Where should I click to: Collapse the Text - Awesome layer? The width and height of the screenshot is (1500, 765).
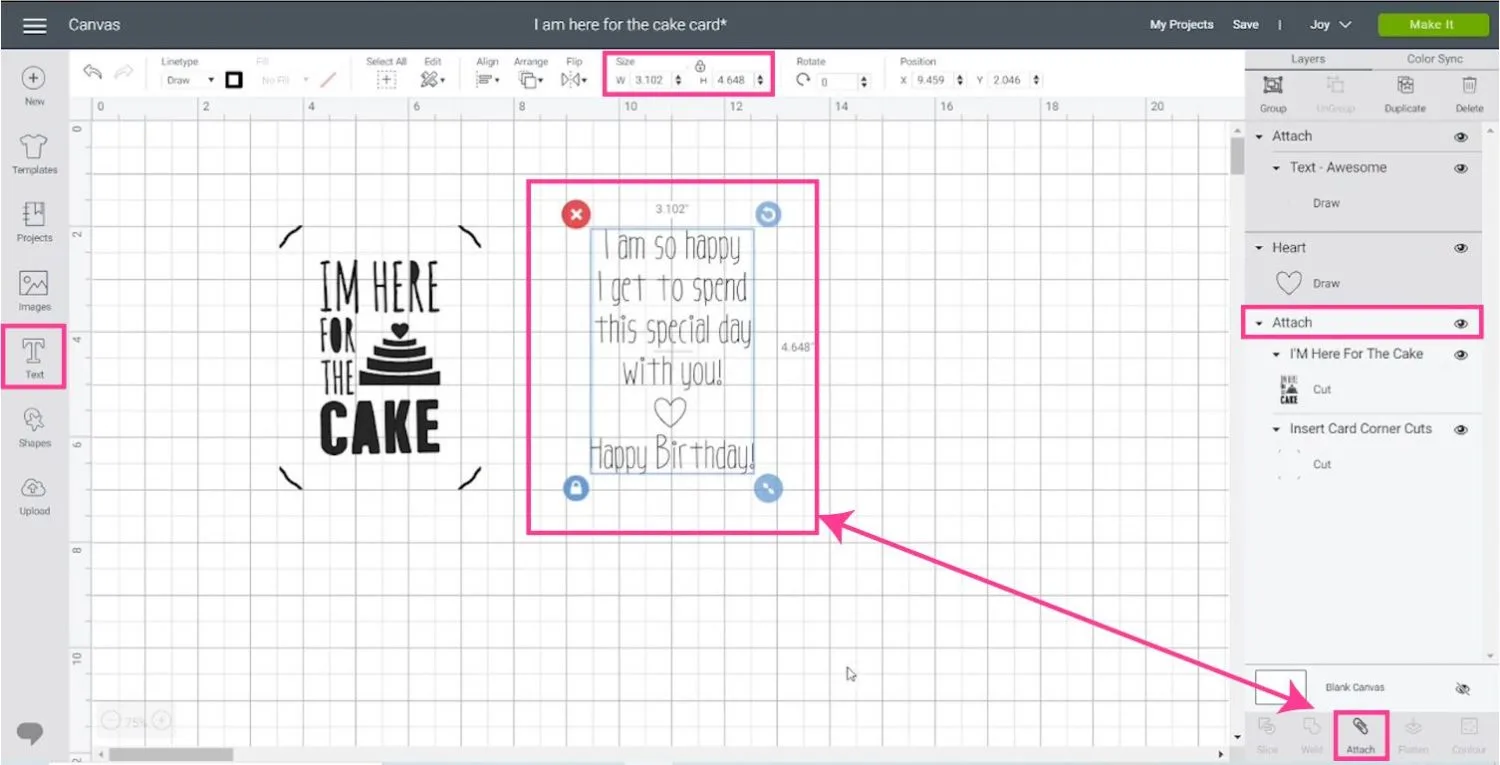click(1277, 168)
